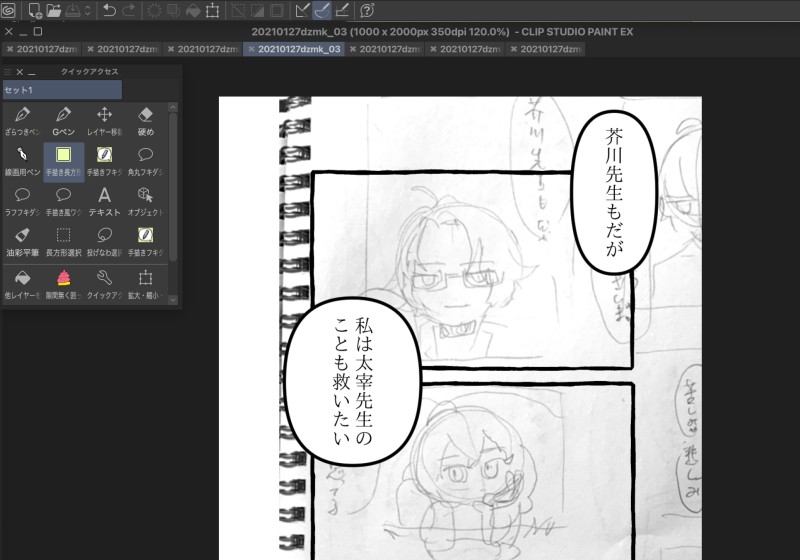Select the 硬め eraser tool
The image size is (800, 560).
coord(145,121)
